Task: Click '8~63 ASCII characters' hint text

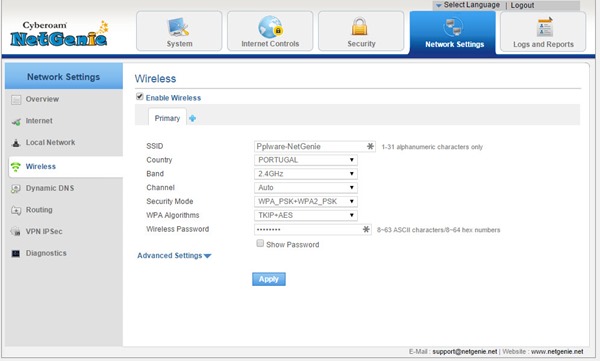Action: pos(439,230)
